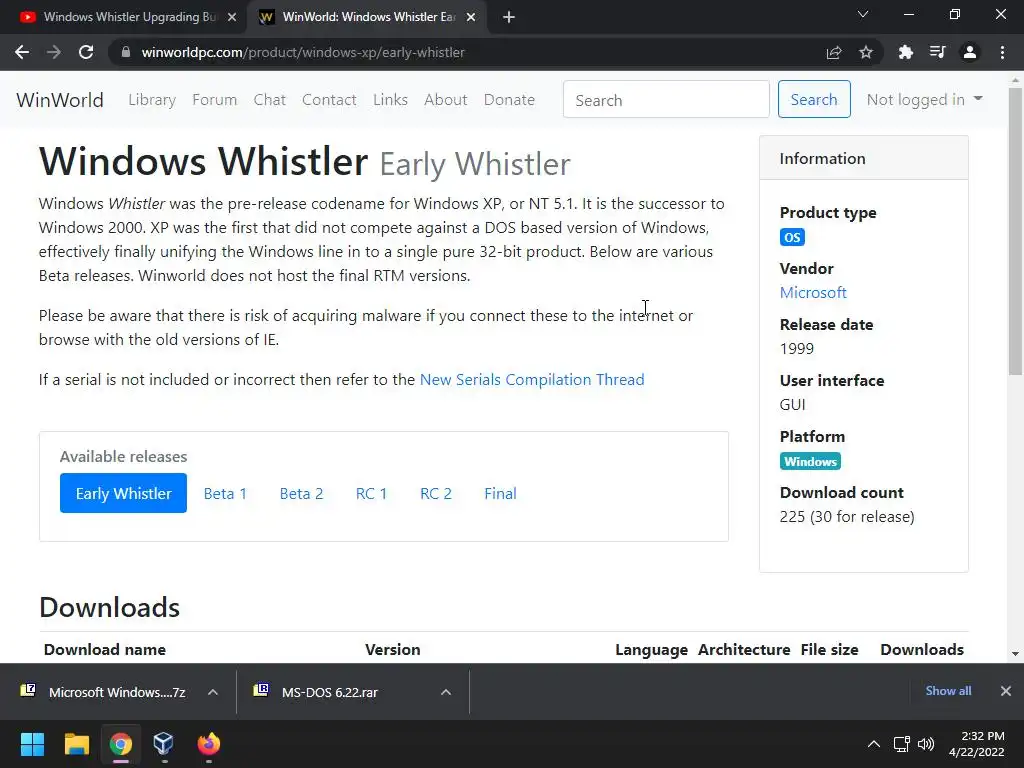Click the blue-outlined Search button
1024x768 pixels.
tap(814, 99)
